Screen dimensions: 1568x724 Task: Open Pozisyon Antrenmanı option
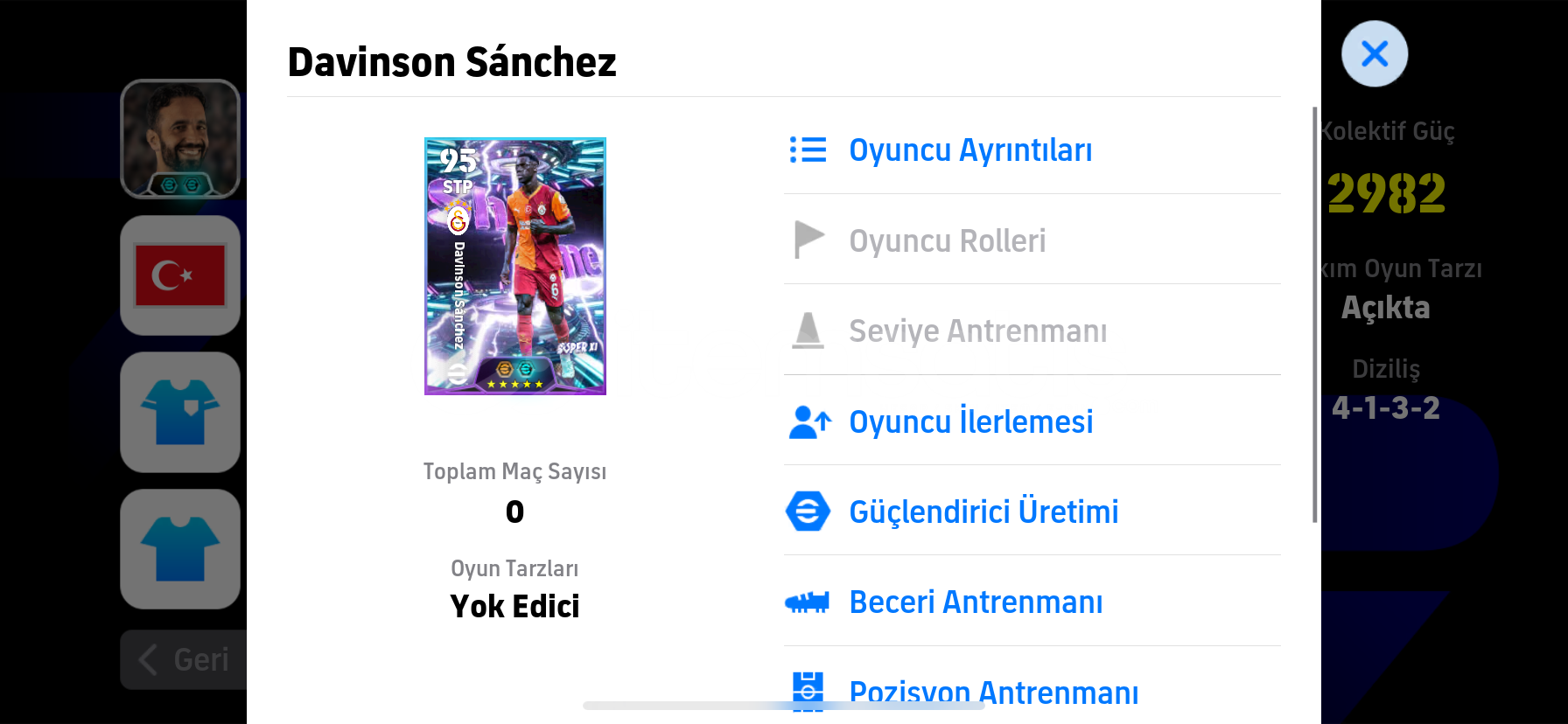coord(993,693)
